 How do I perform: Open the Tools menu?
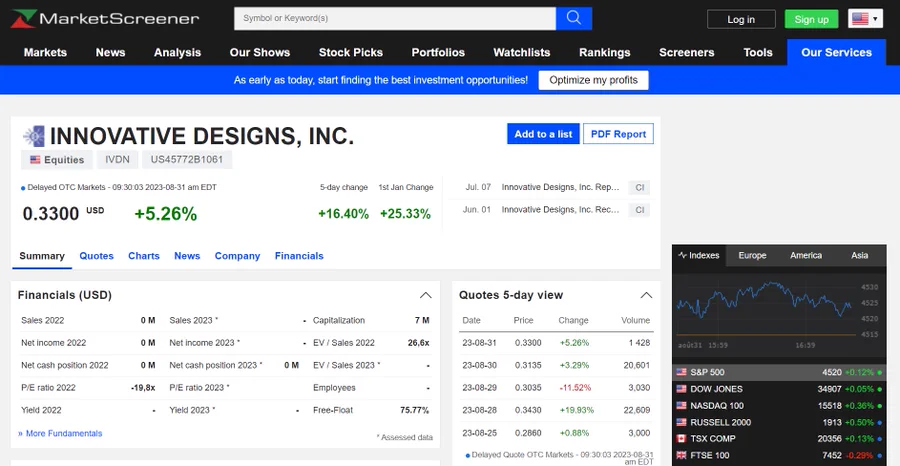point(758,52)
